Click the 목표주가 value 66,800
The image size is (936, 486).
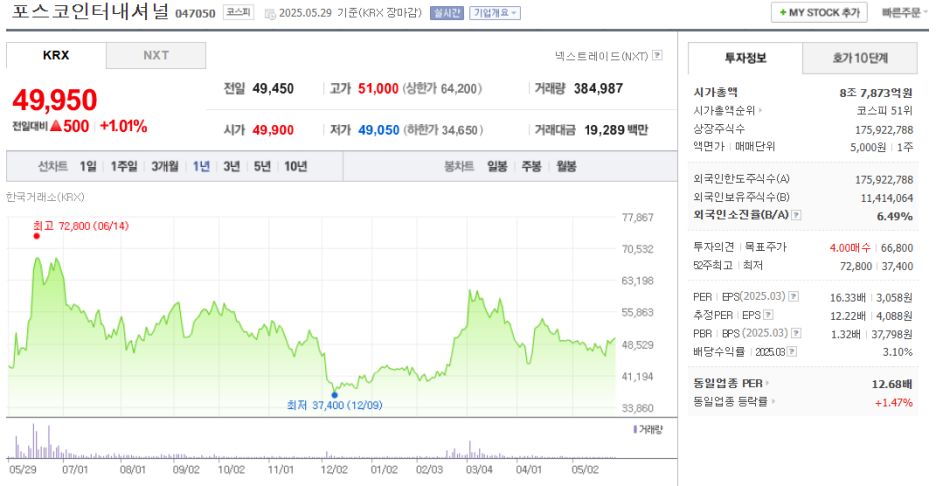click(x=897, y=248)
